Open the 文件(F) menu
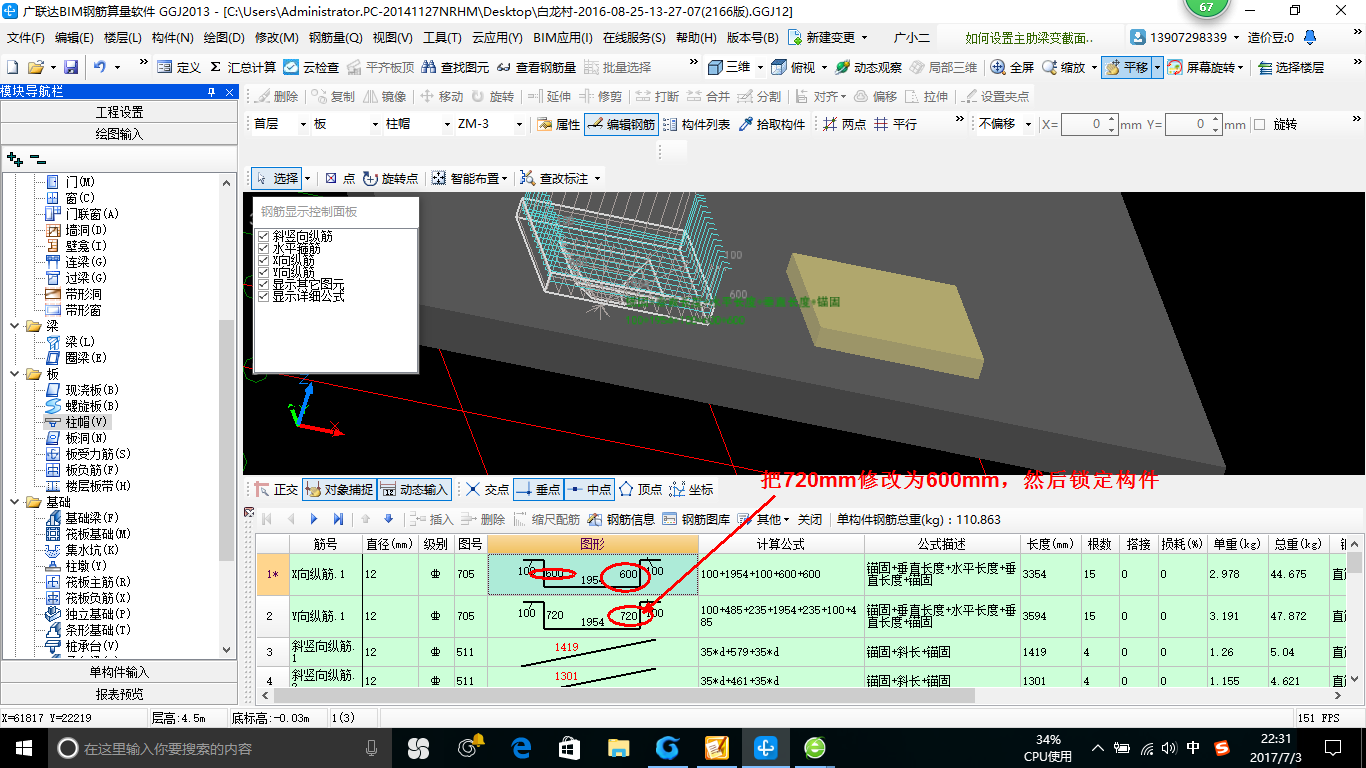The height and width of the screenshot is (768, 1366). coord(26,38)
